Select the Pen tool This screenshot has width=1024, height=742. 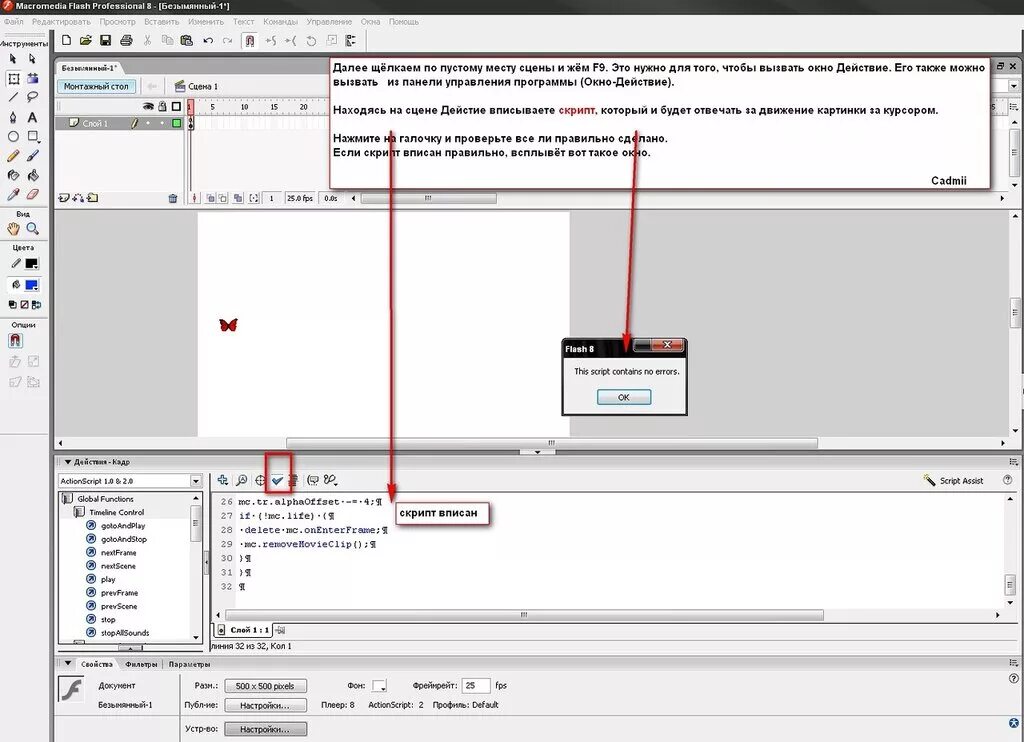pyautogui.click(x=13, y=117)
